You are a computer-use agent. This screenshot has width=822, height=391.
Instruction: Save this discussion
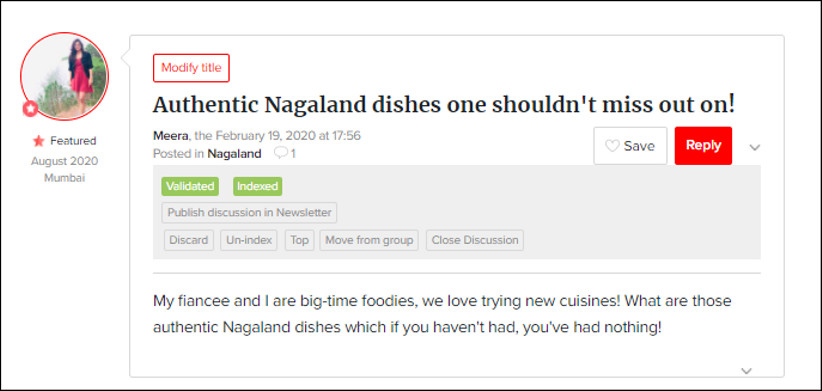click(x=630, y=146)
